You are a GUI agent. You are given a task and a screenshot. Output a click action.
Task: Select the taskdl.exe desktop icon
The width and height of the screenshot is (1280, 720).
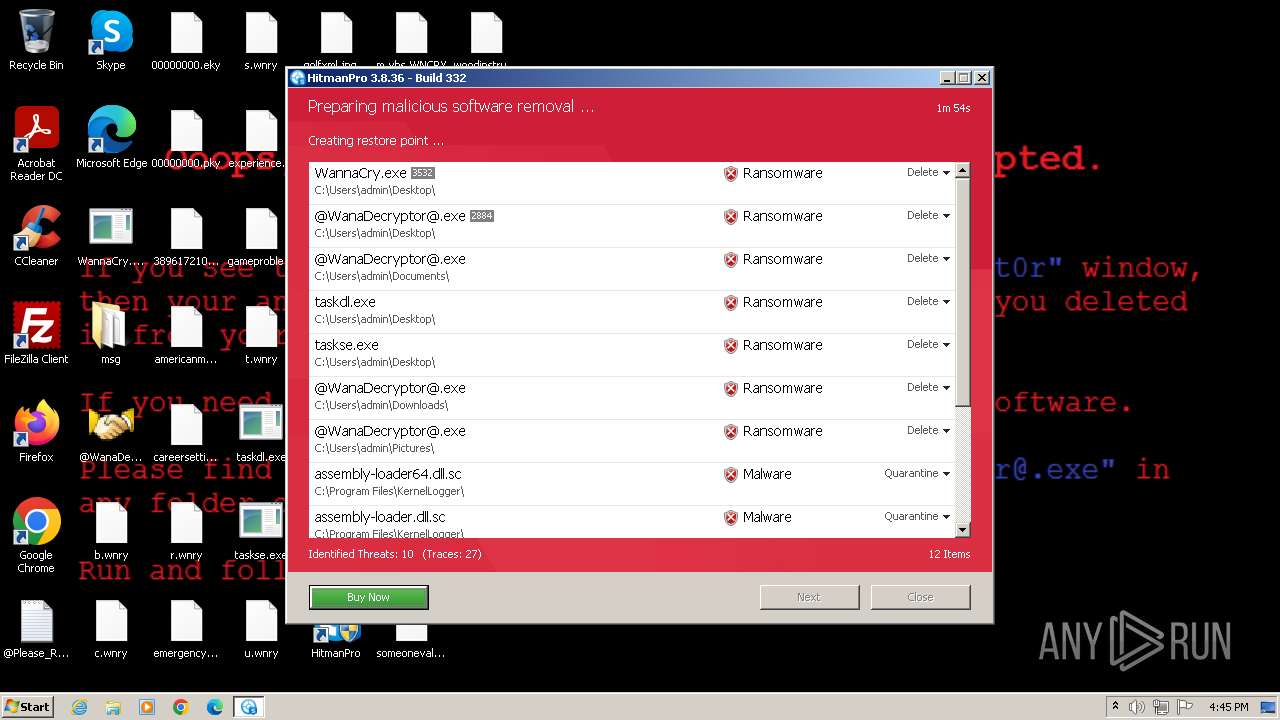(261, 432)
